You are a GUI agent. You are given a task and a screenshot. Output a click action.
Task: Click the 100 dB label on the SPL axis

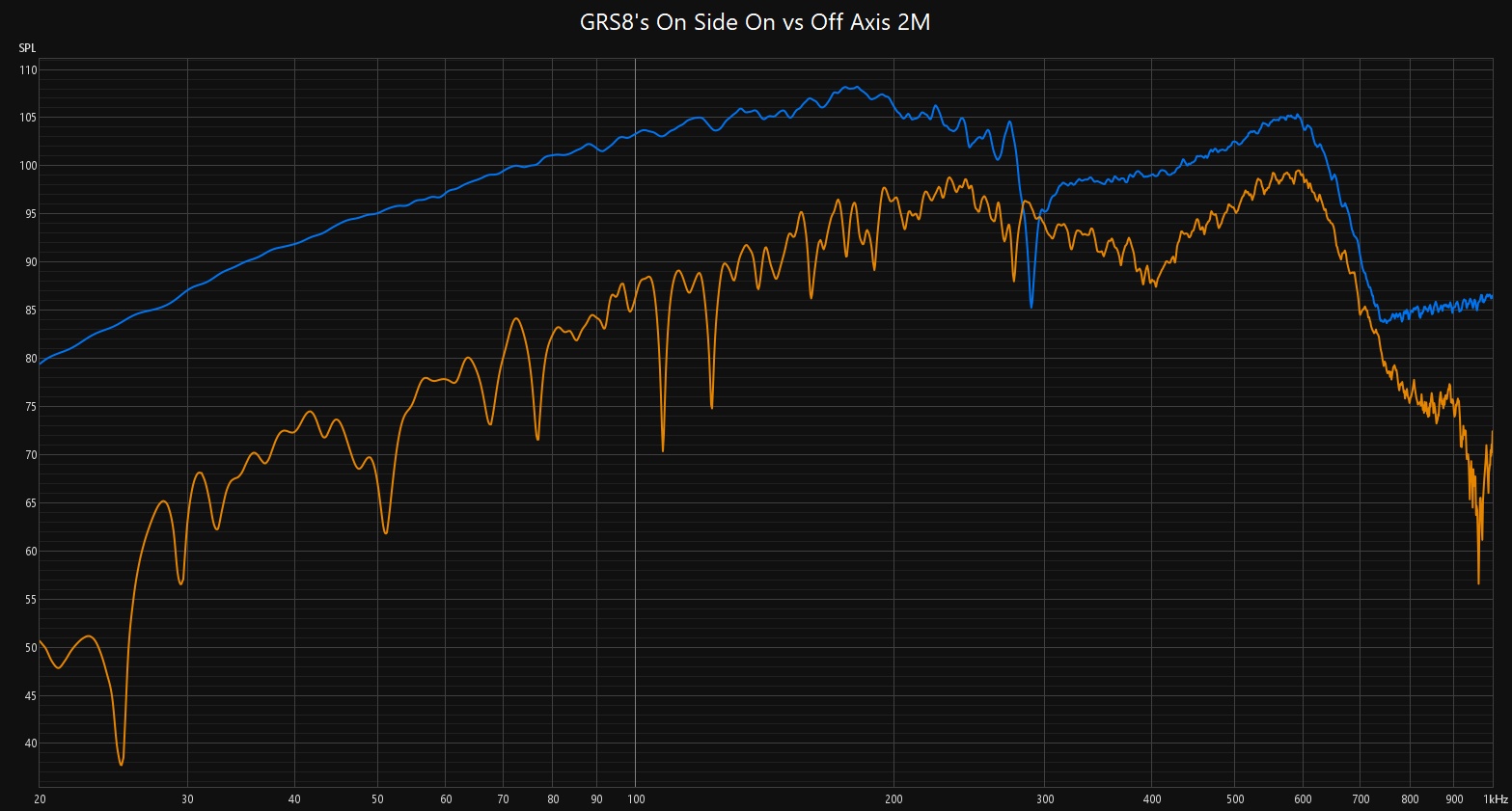pyautogui.click(x=27, y=166)
